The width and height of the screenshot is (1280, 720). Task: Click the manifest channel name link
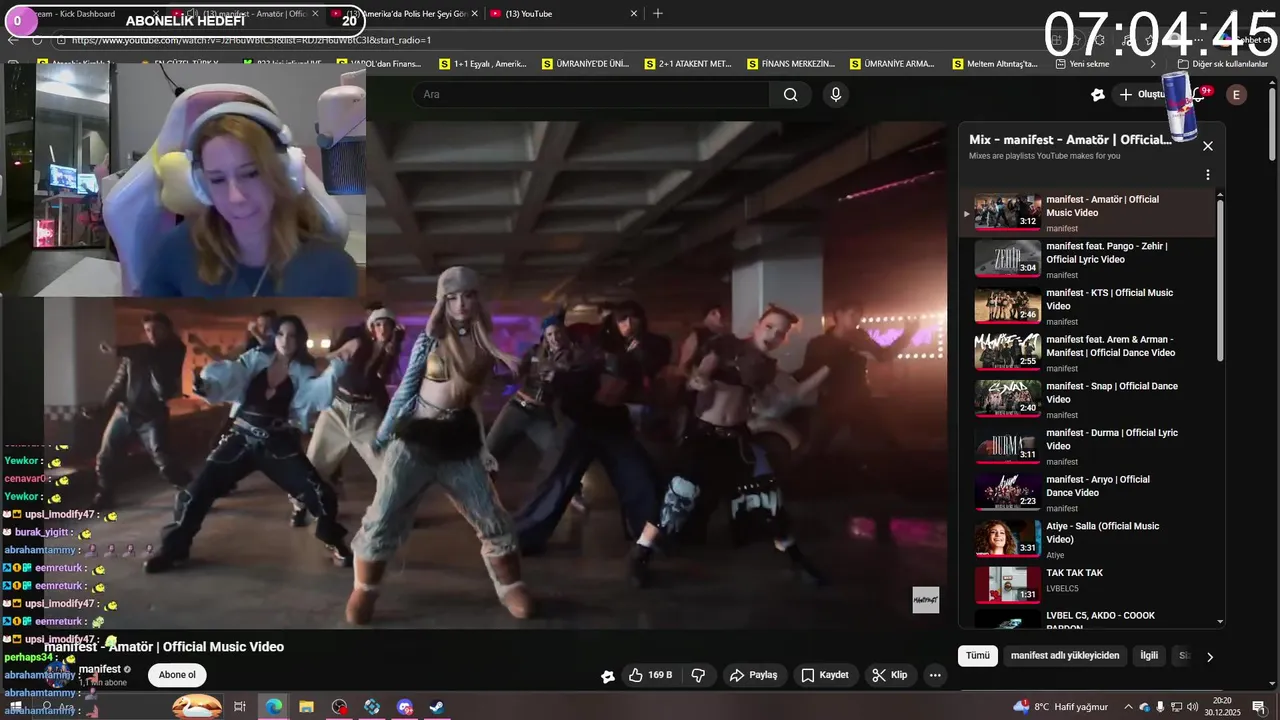[x=100, y=669]
